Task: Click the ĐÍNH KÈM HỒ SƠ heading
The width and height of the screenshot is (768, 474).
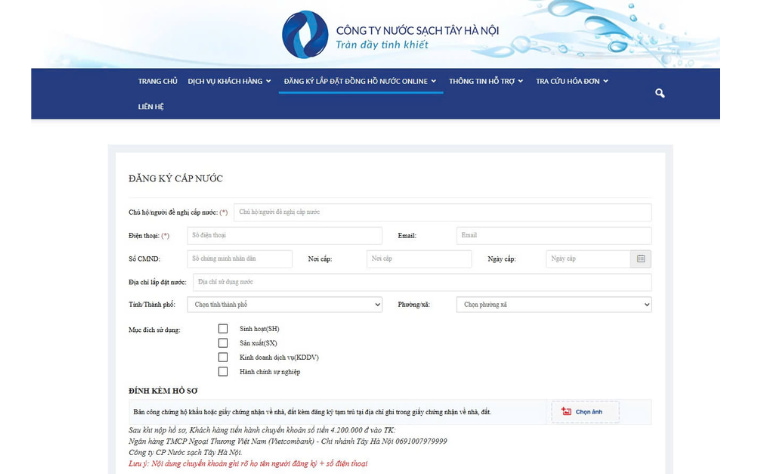Action: pos(163,391)
